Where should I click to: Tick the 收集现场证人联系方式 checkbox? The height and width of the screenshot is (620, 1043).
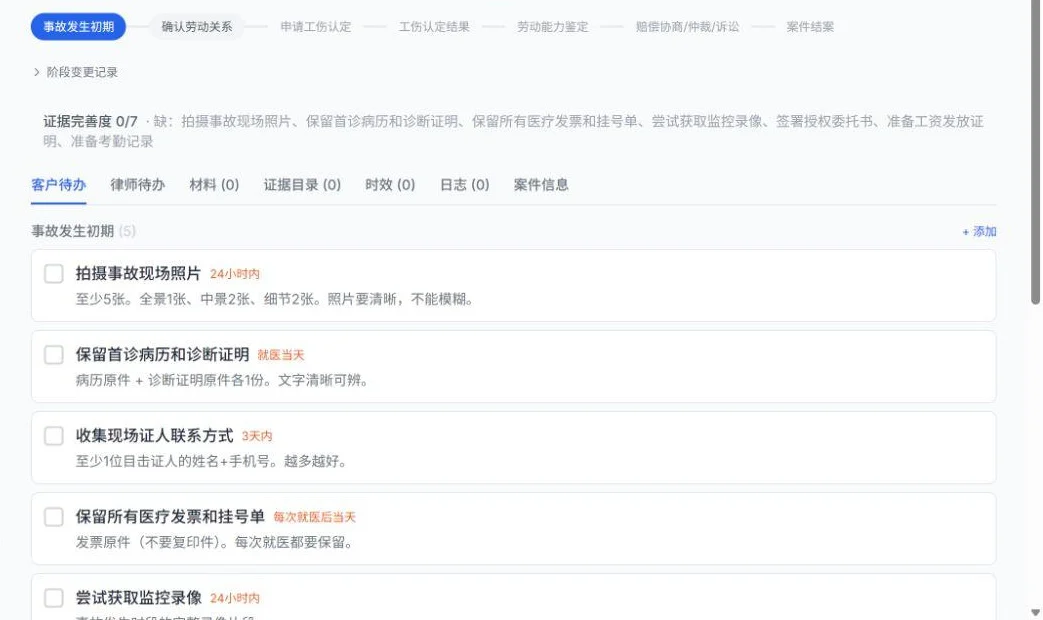(53, 436)
